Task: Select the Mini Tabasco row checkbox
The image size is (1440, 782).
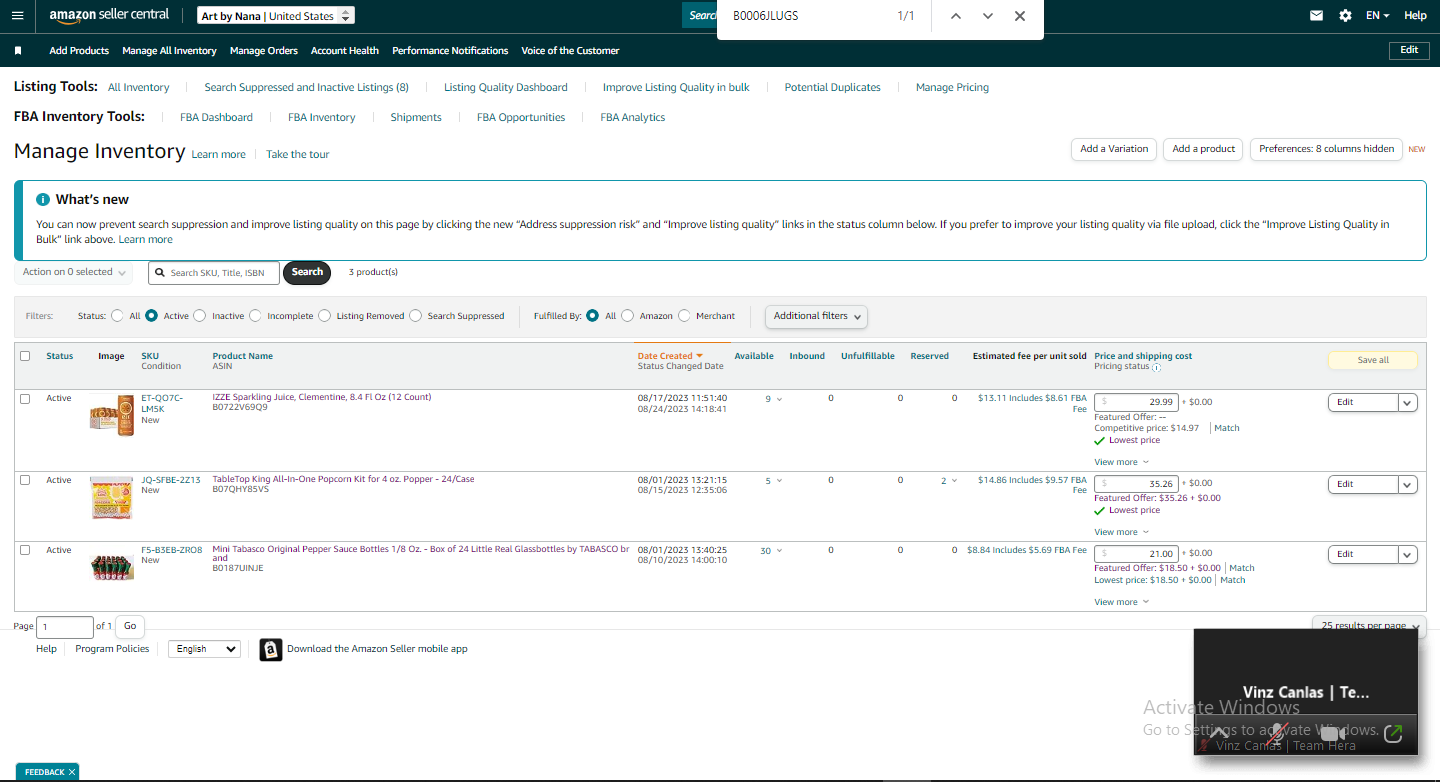Action: pos(25,550)
